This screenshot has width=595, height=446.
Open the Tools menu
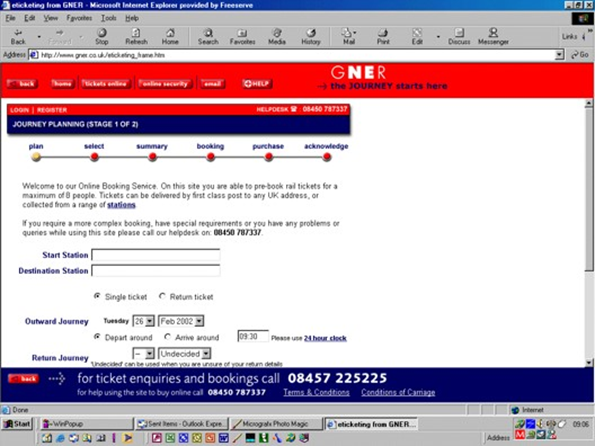[x=109, y=18]
